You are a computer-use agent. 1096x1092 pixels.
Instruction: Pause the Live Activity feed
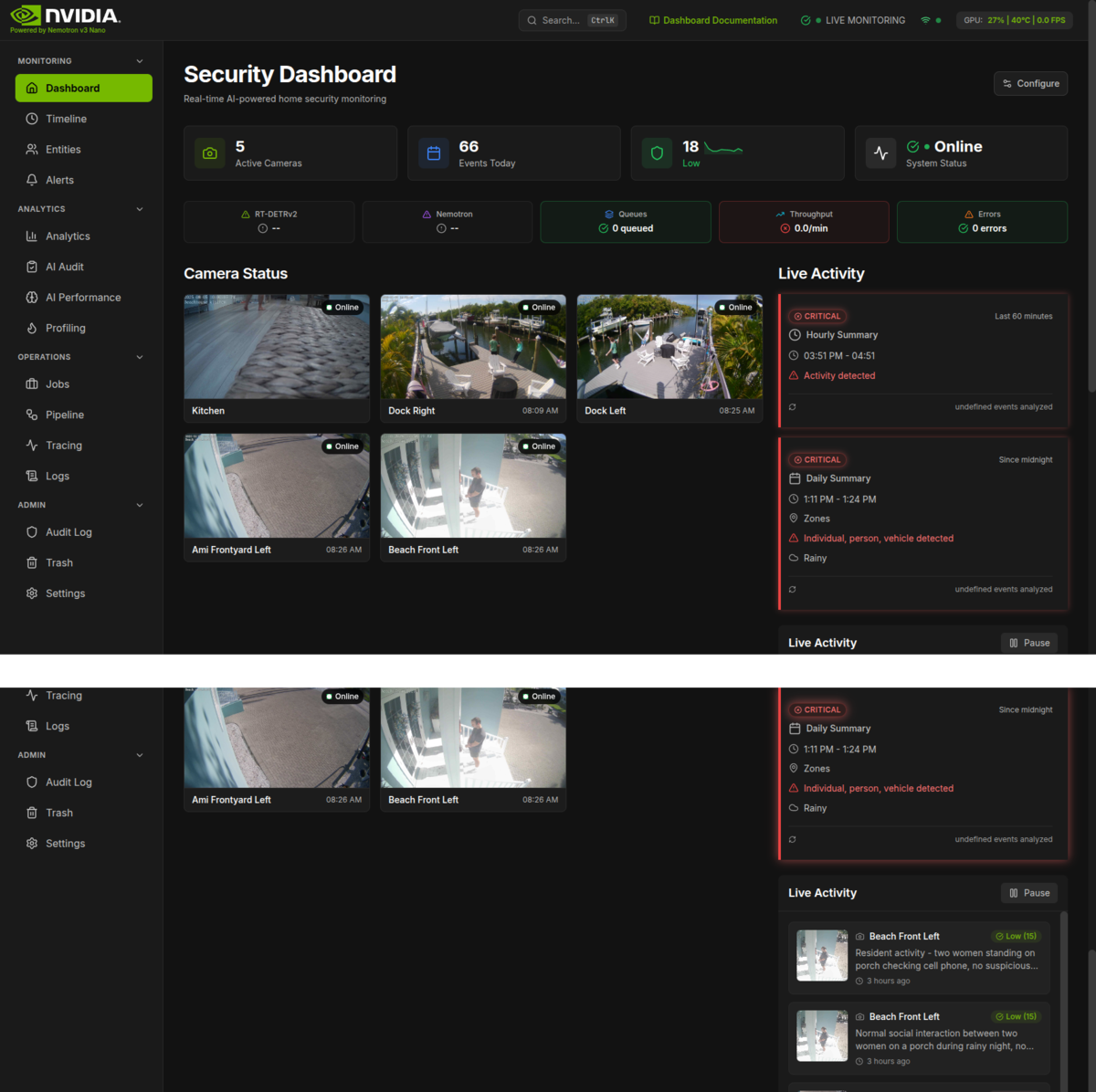click(1028, 642)
